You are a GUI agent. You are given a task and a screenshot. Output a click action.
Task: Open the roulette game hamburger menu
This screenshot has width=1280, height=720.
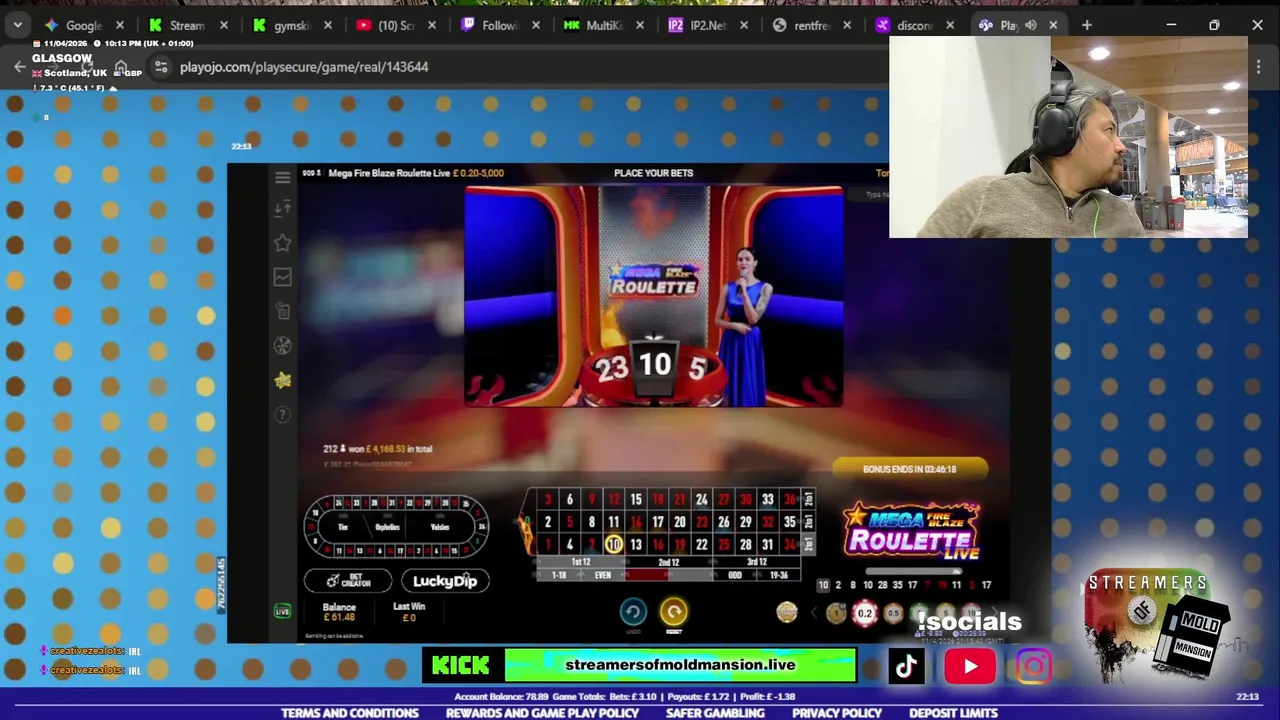[282, 178]
